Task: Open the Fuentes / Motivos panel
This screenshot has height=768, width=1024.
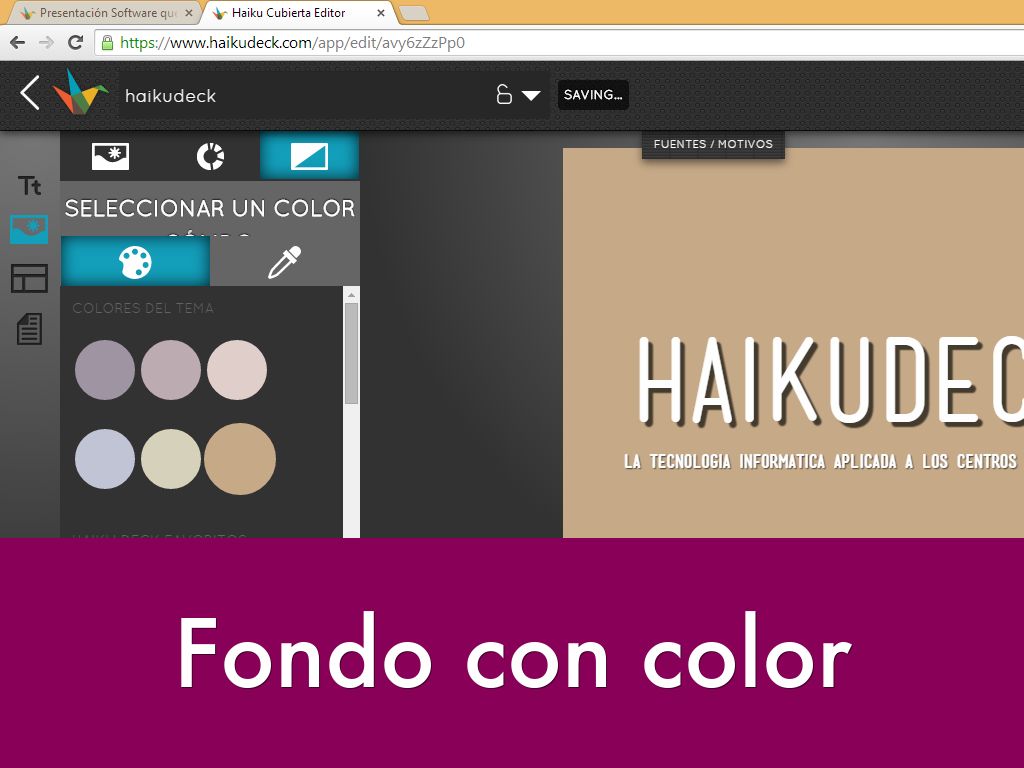Action: click(713, 144)
